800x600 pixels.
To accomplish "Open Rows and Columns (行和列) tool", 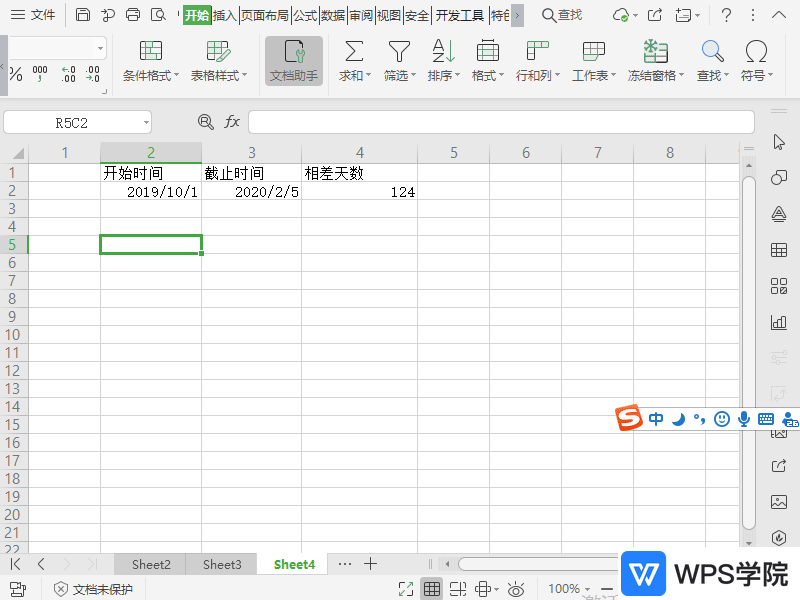I will tap(538, 61).
